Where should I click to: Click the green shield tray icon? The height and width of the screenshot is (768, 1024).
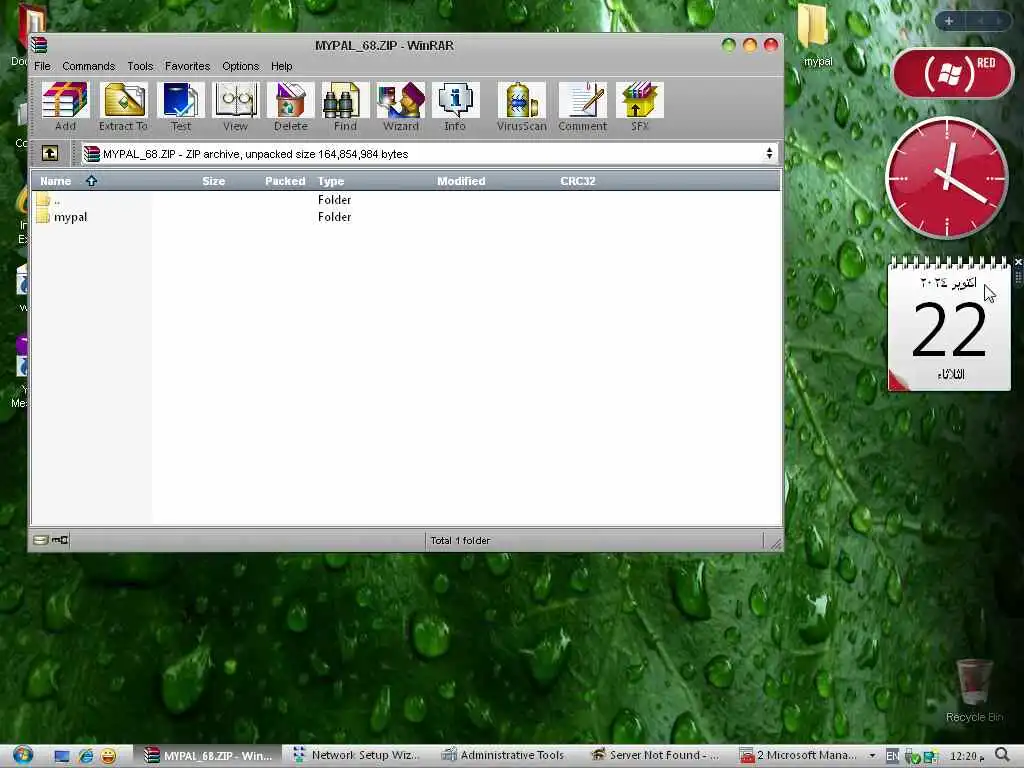pos(912,757)
